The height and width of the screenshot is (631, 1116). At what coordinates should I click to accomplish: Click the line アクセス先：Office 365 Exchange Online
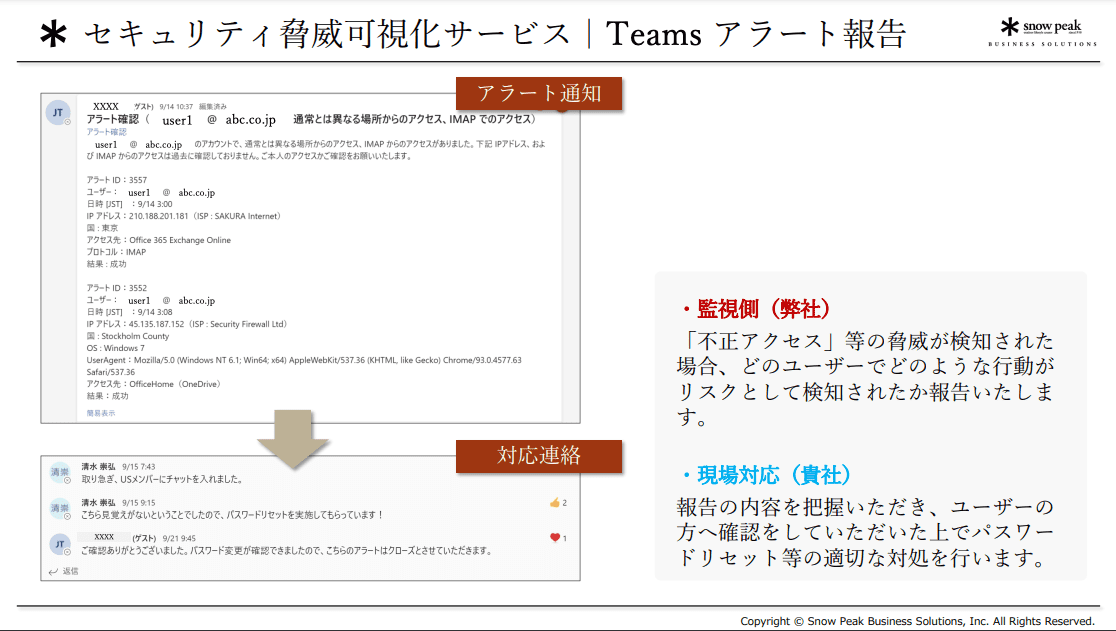click(159, 240)
